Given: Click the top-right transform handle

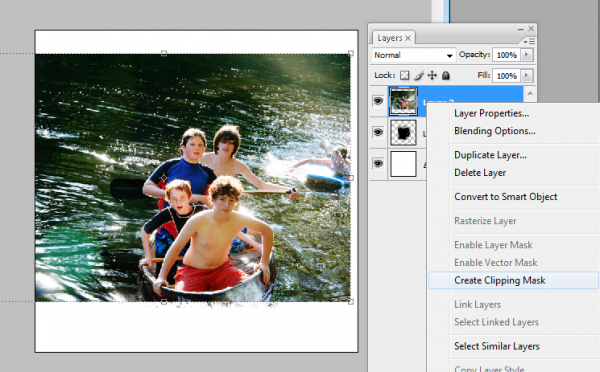Looking at the screenshot, I should click(351, 53).
